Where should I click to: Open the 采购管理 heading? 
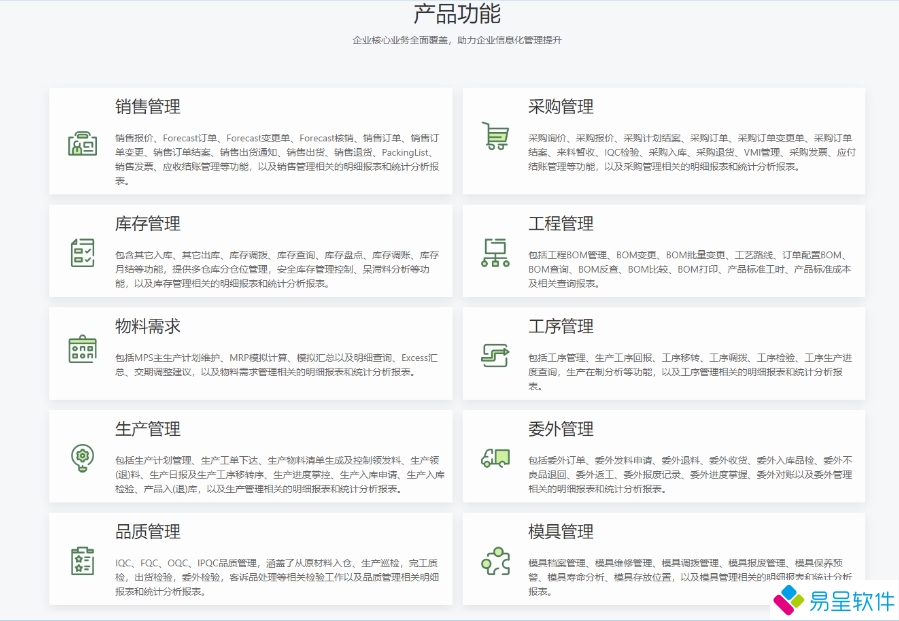[561, 107]
